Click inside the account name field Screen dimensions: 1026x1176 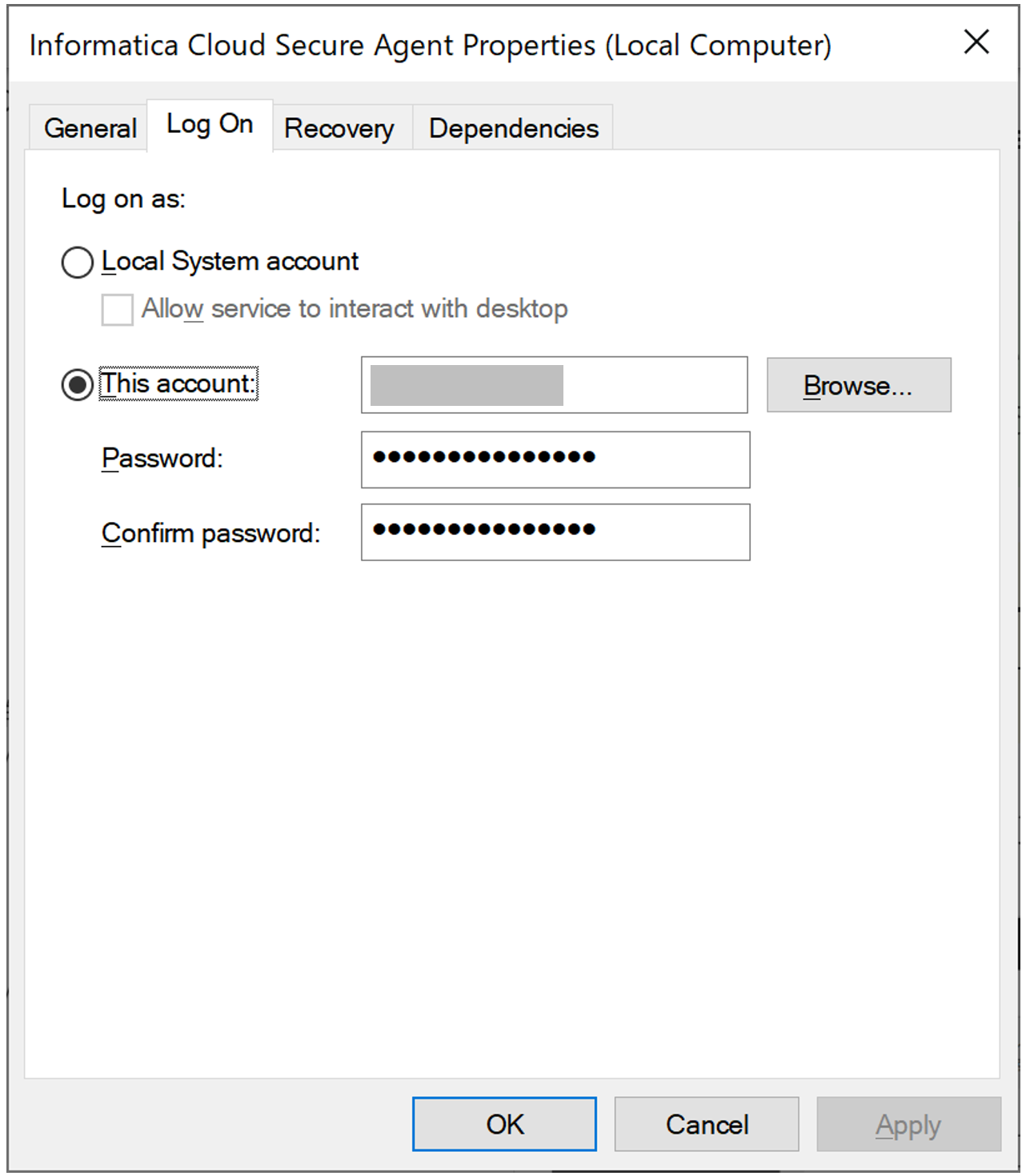[x=554, y=385]
